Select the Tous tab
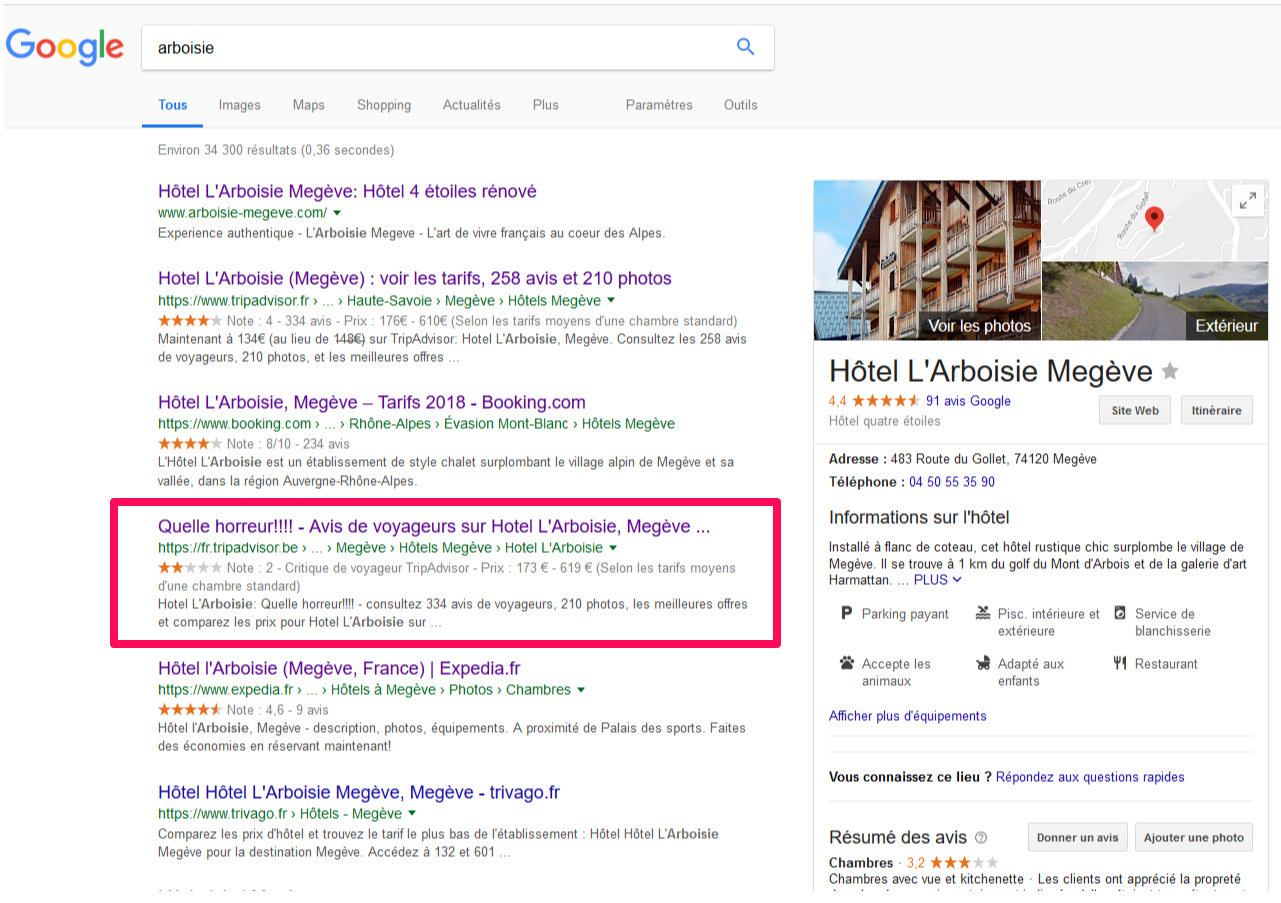 click(x=172, y=105)
